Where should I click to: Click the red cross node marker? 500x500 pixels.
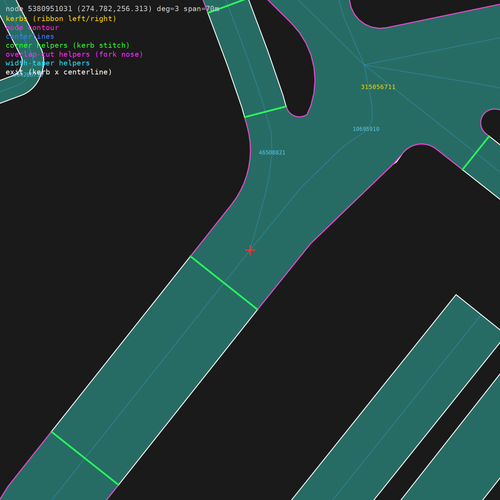point(250,250)
